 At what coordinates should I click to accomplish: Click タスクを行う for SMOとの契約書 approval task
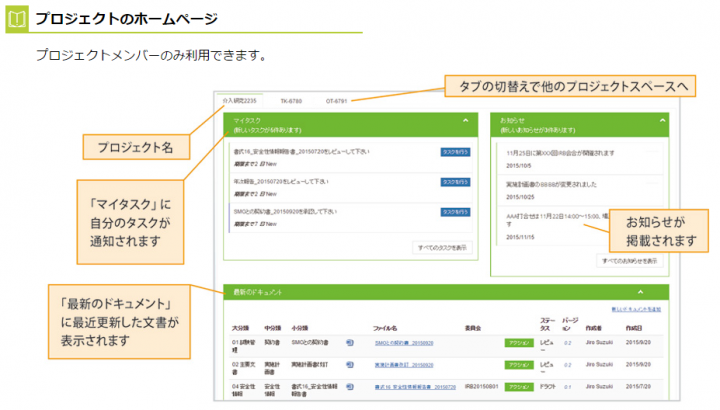[x=455, y=212]
